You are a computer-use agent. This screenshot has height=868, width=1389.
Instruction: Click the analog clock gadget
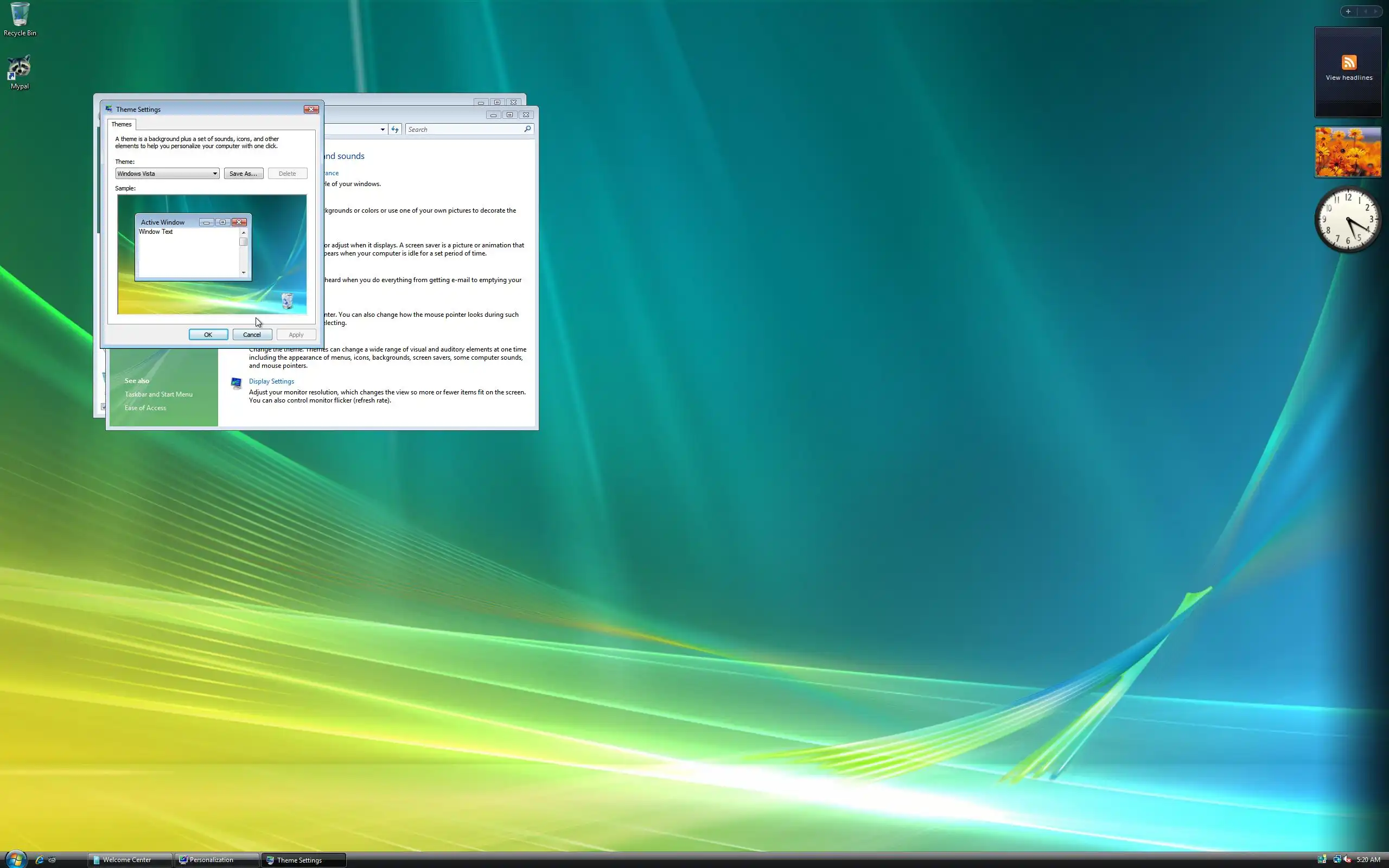click(x=1347, y=219)
